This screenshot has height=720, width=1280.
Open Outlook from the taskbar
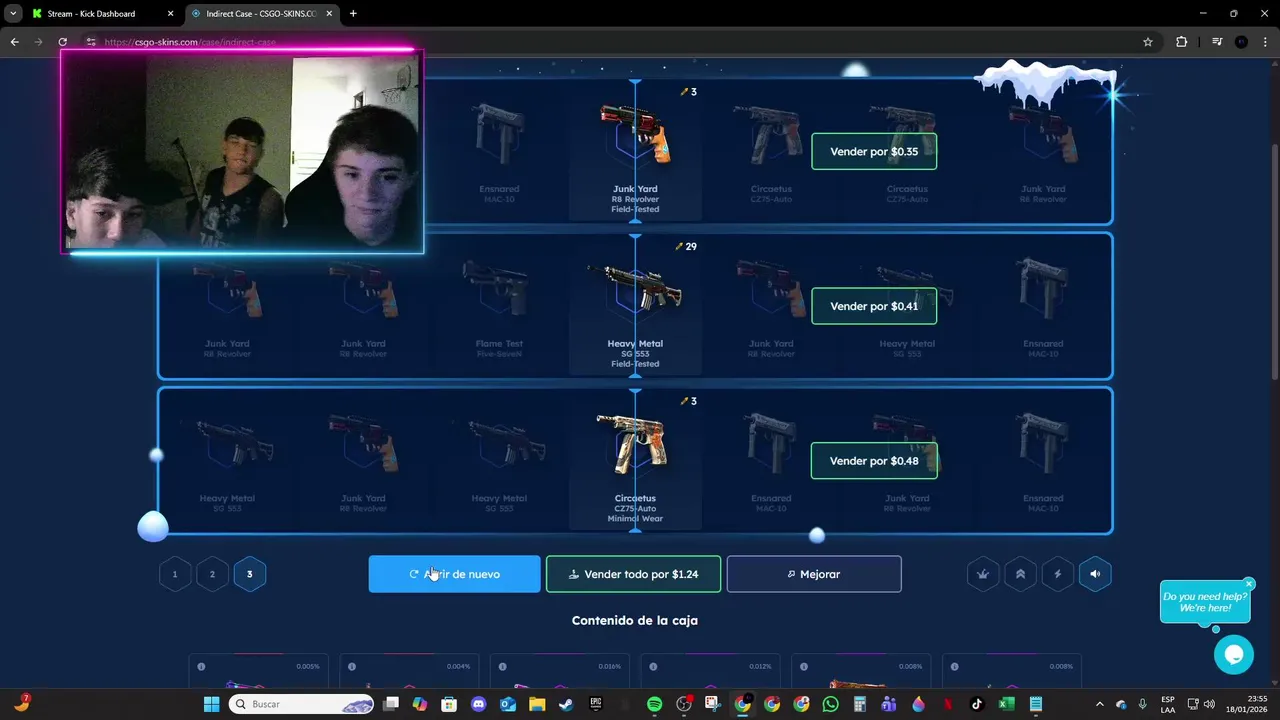(507, 704)
